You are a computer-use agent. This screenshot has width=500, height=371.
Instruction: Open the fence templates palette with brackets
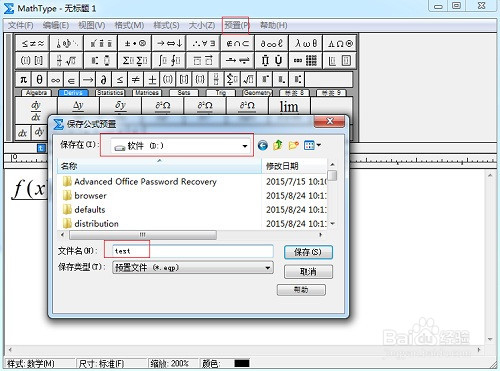click(x=32, y=61)
